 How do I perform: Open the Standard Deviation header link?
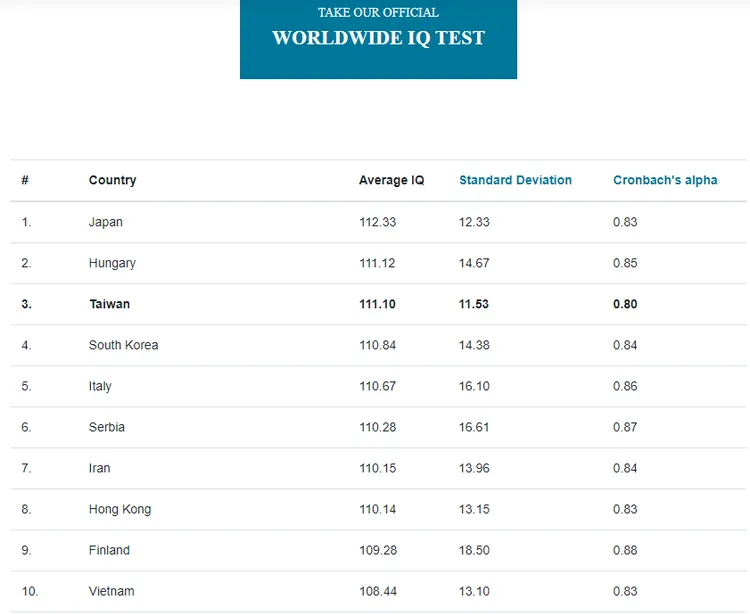(x=515, y=180)
